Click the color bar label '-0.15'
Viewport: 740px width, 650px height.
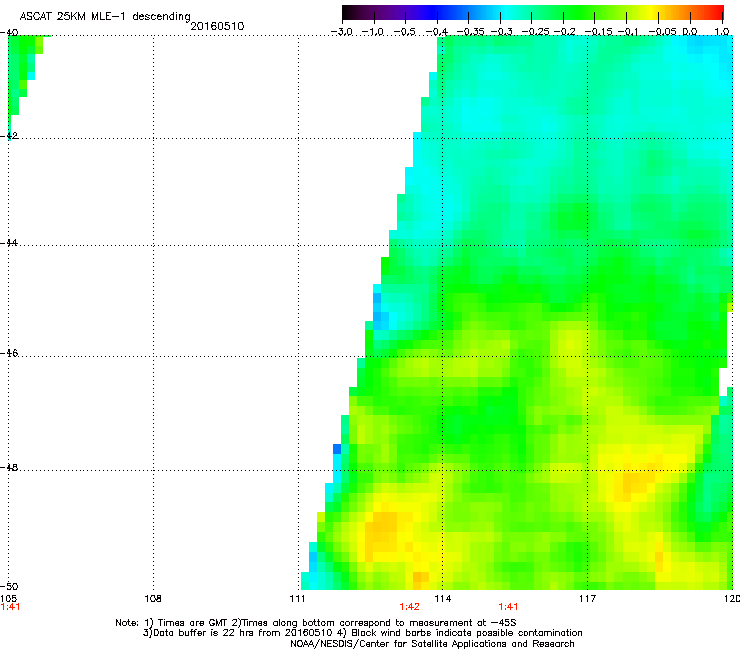(x=598, y=32)
